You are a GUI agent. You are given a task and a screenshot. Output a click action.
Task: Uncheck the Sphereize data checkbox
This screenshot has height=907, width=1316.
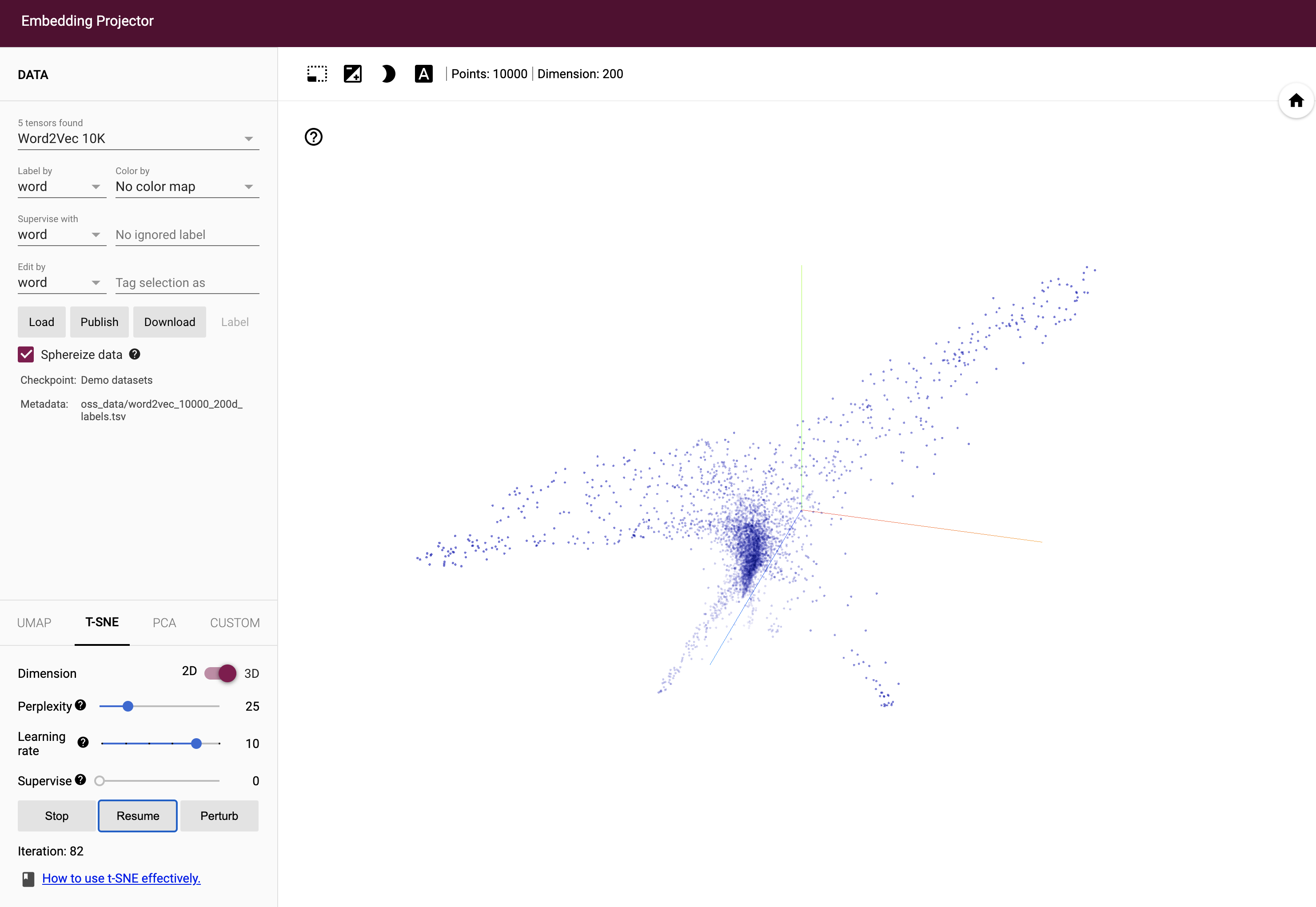pos(26,354)
